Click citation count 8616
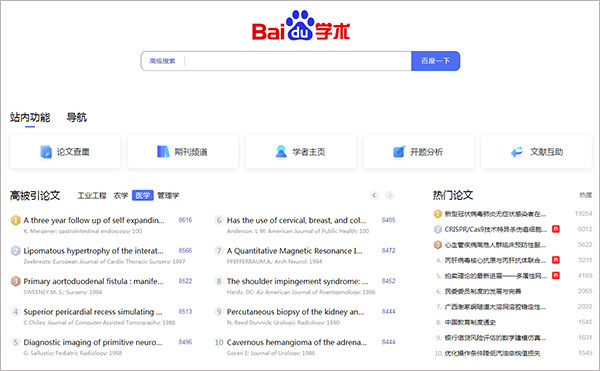This screenshot has width=600, height=371. pyautogui.click(x=185, y=220)
